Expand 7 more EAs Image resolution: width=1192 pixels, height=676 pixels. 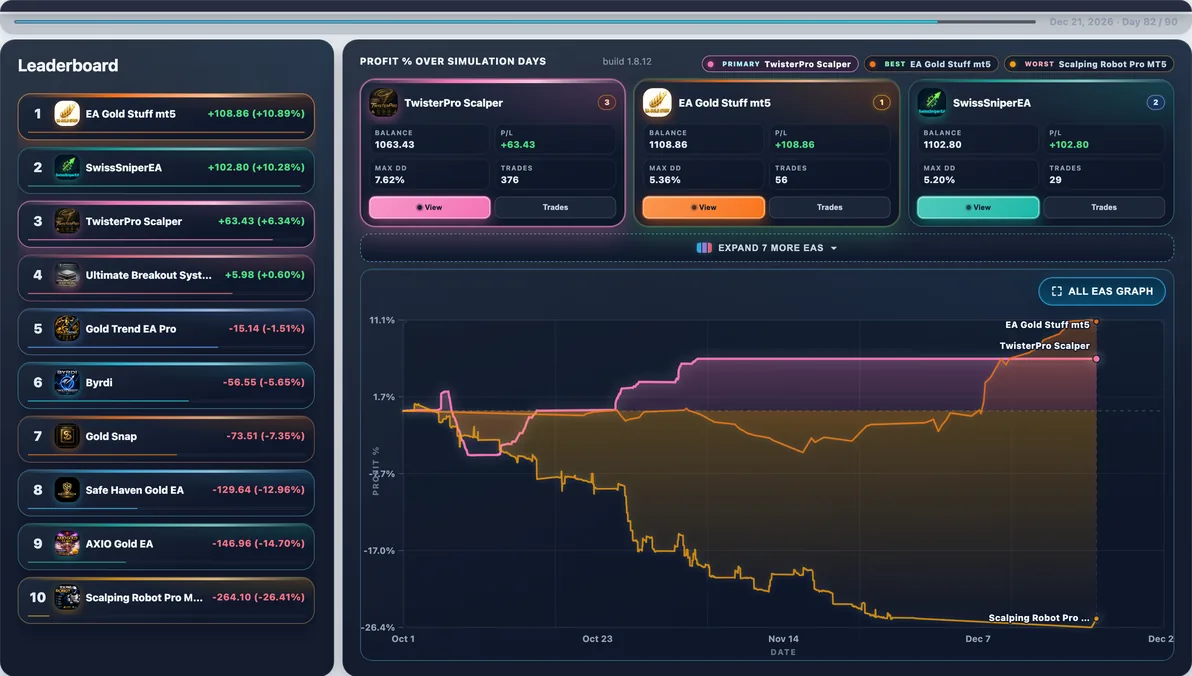(x=766, y=248)
